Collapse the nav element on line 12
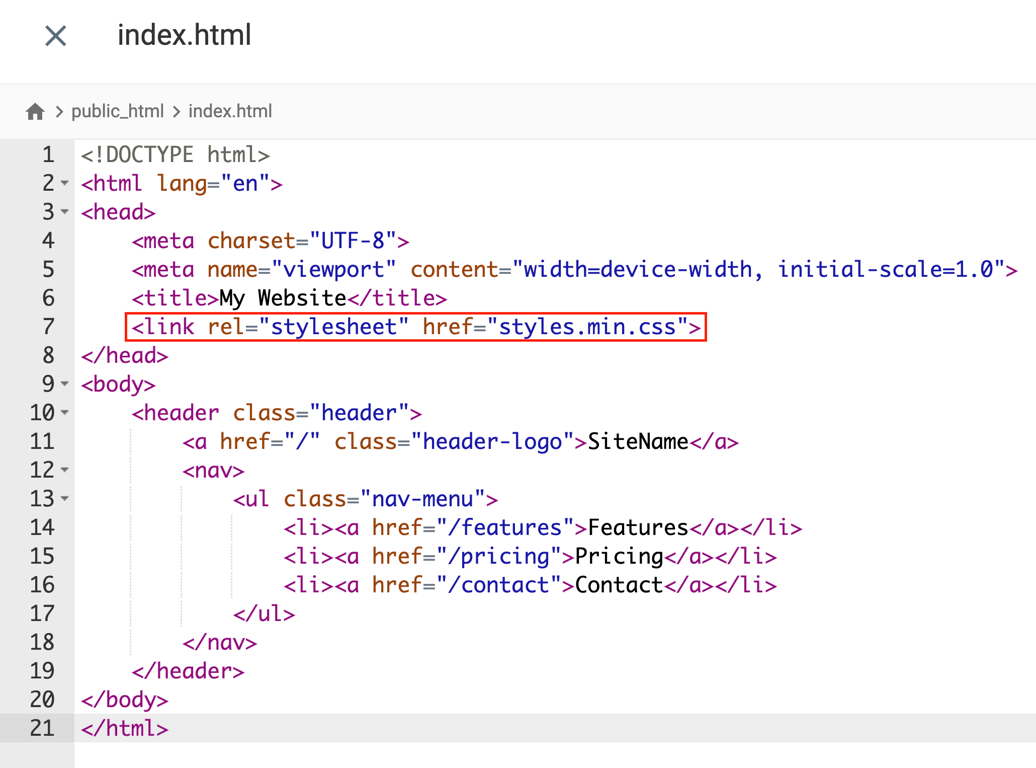 [62, 470]
